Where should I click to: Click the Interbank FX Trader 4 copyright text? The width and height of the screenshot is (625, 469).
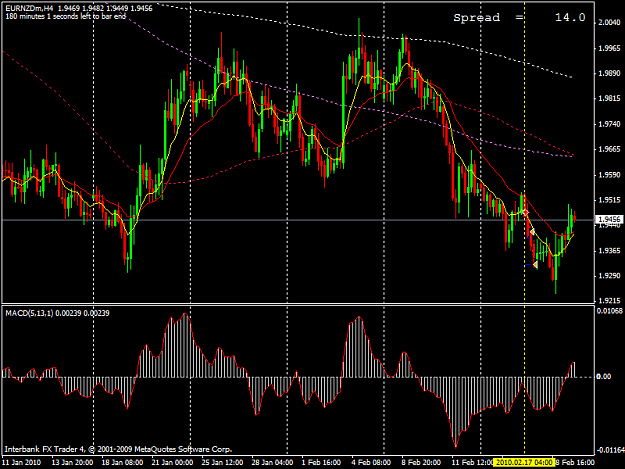point(118,449)
